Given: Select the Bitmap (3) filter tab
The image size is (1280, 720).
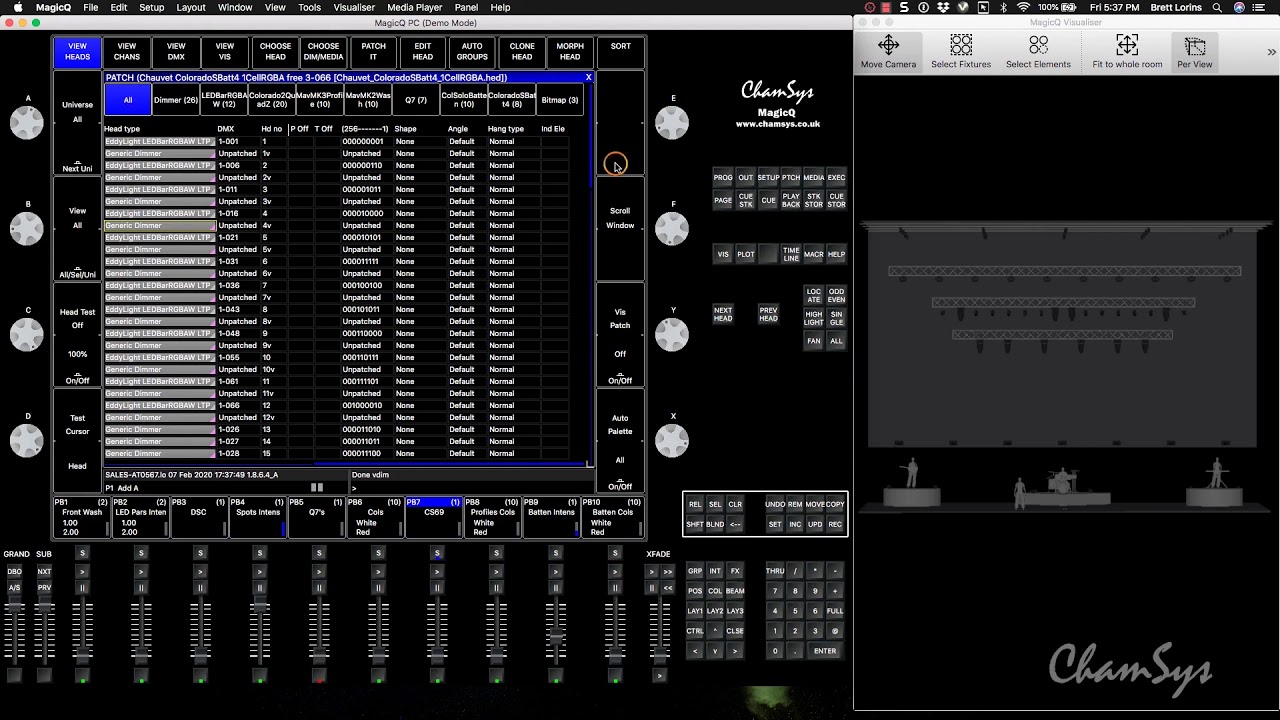Looking at the screenshot, I should (x=559, y=100).
